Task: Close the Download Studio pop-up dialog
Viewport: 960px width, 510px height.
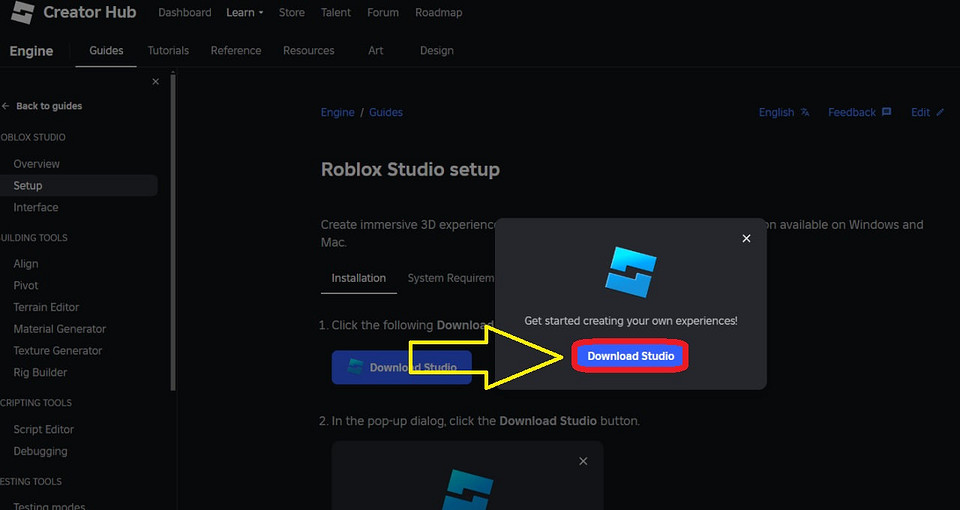Action: click(x=746, y=239)
